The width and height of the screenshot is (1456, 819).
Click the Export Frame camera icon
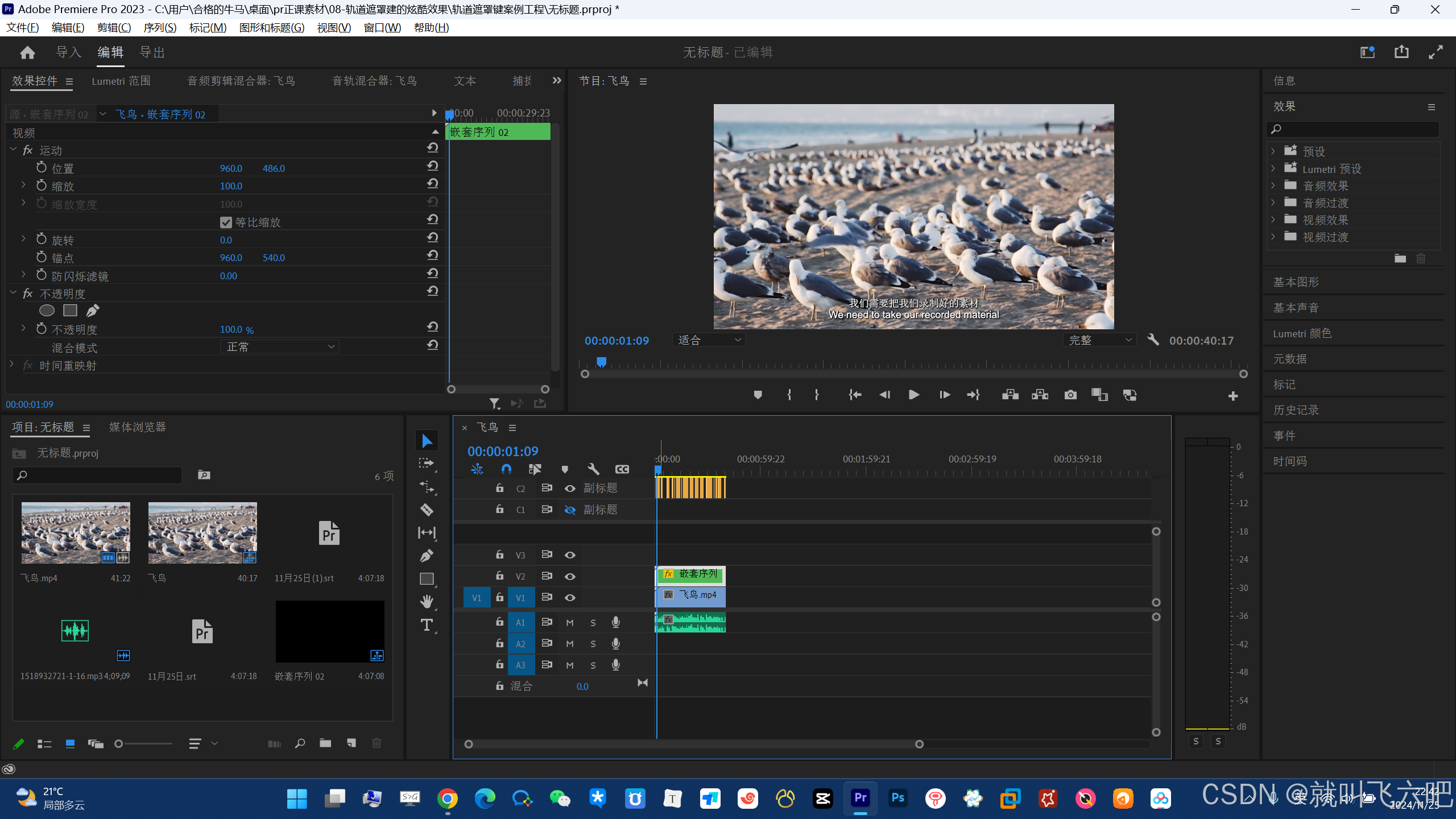(1070, 395)
